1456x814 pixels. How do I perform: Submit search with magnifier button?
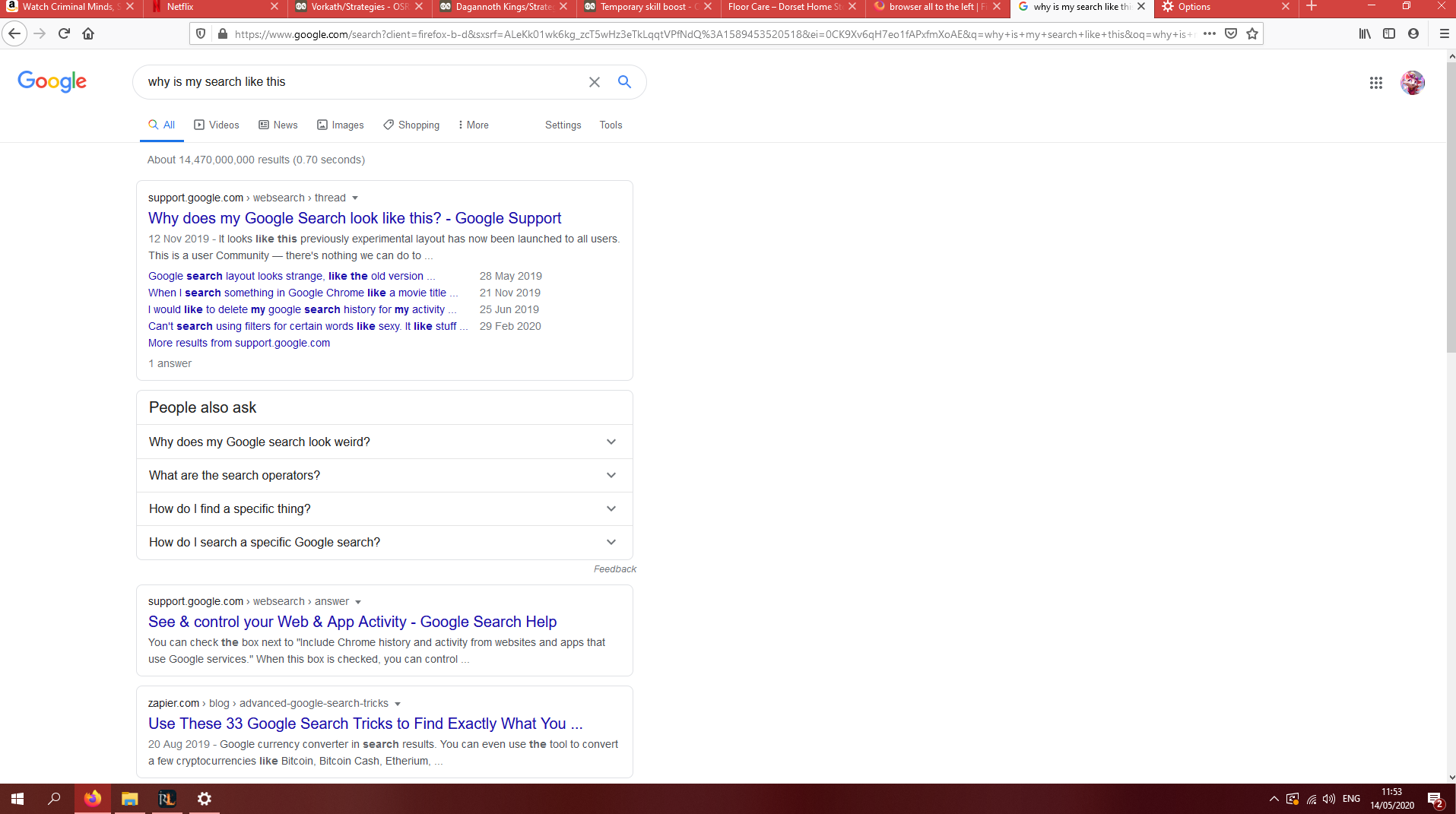coord(624,82)
